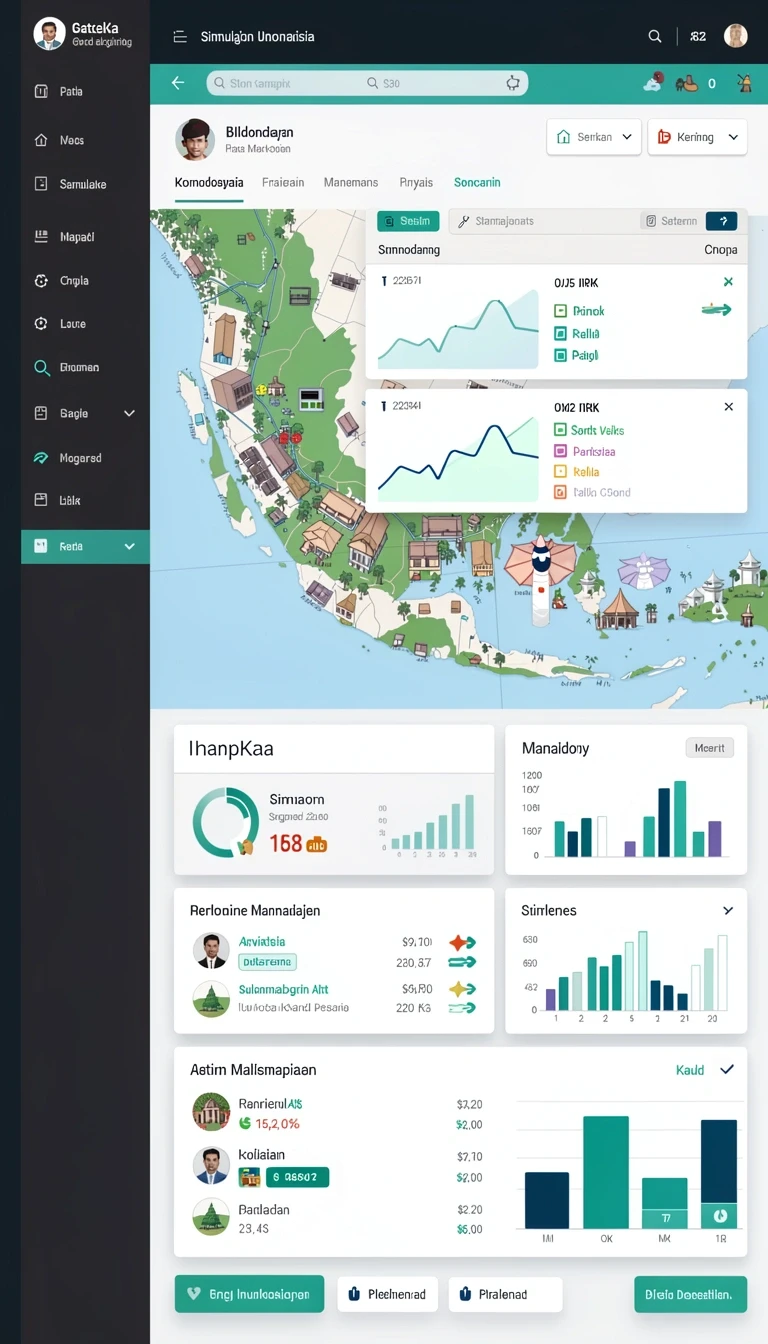Expand the Reda sidebar item
The width and height of the screenshot is (768, 1344).
pos(129,547)
